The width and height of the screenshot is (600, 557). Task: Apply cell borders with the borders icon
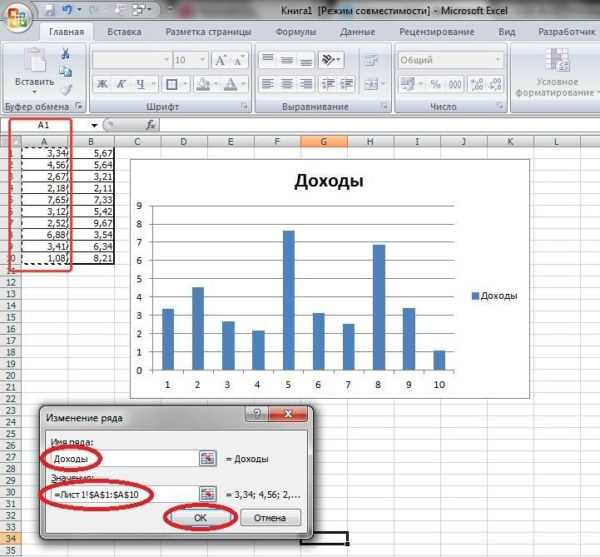tap(172, 84)
